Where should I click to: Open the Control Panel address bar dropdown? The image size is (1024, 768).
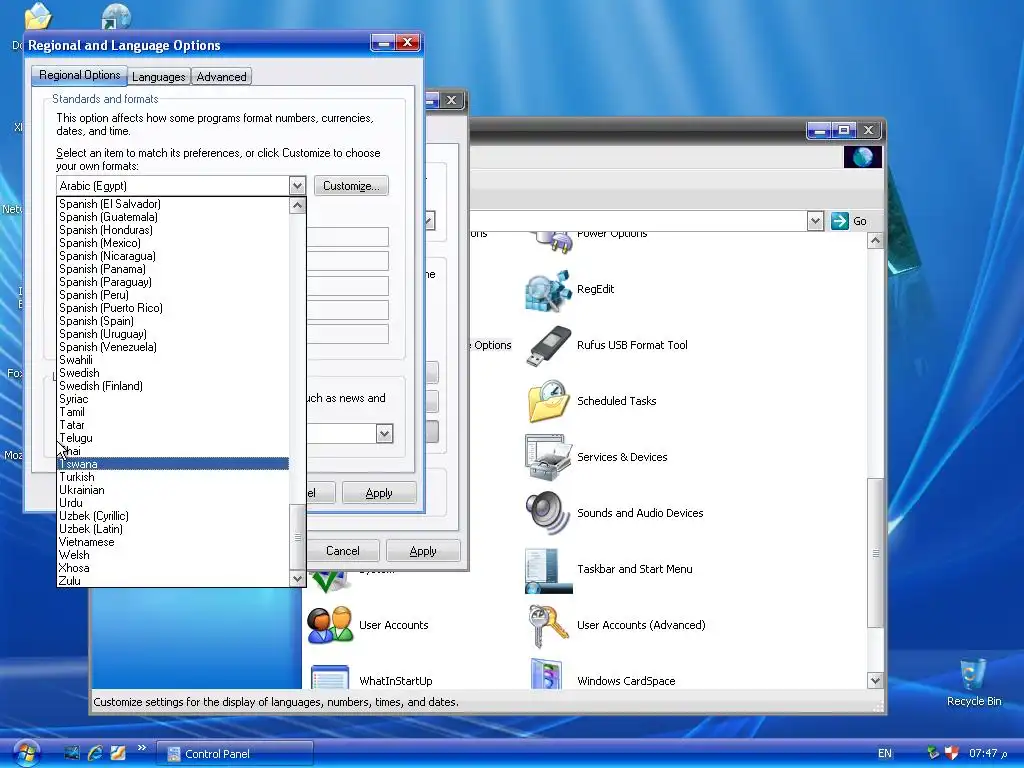[x=815, y=221]
